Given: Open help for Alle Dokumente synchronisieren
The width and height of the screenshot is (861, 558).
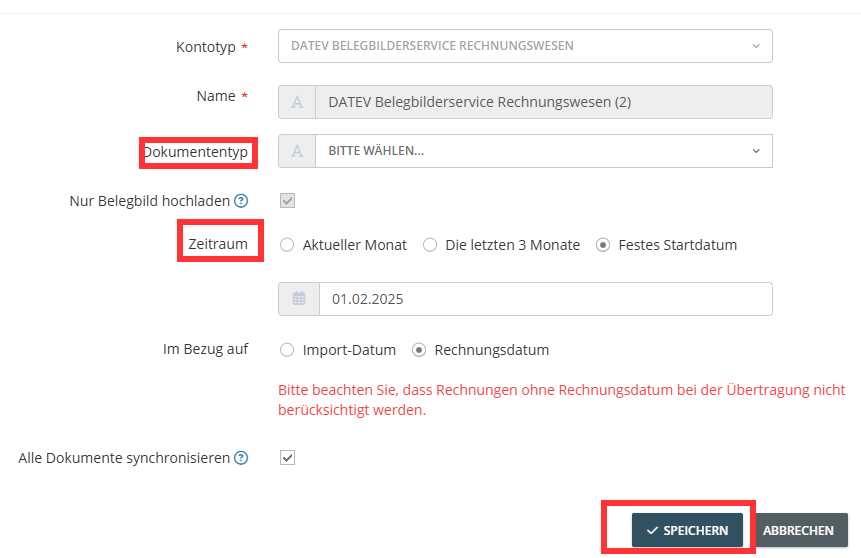Looking at the screenshot, I should [x=241, y=457].
